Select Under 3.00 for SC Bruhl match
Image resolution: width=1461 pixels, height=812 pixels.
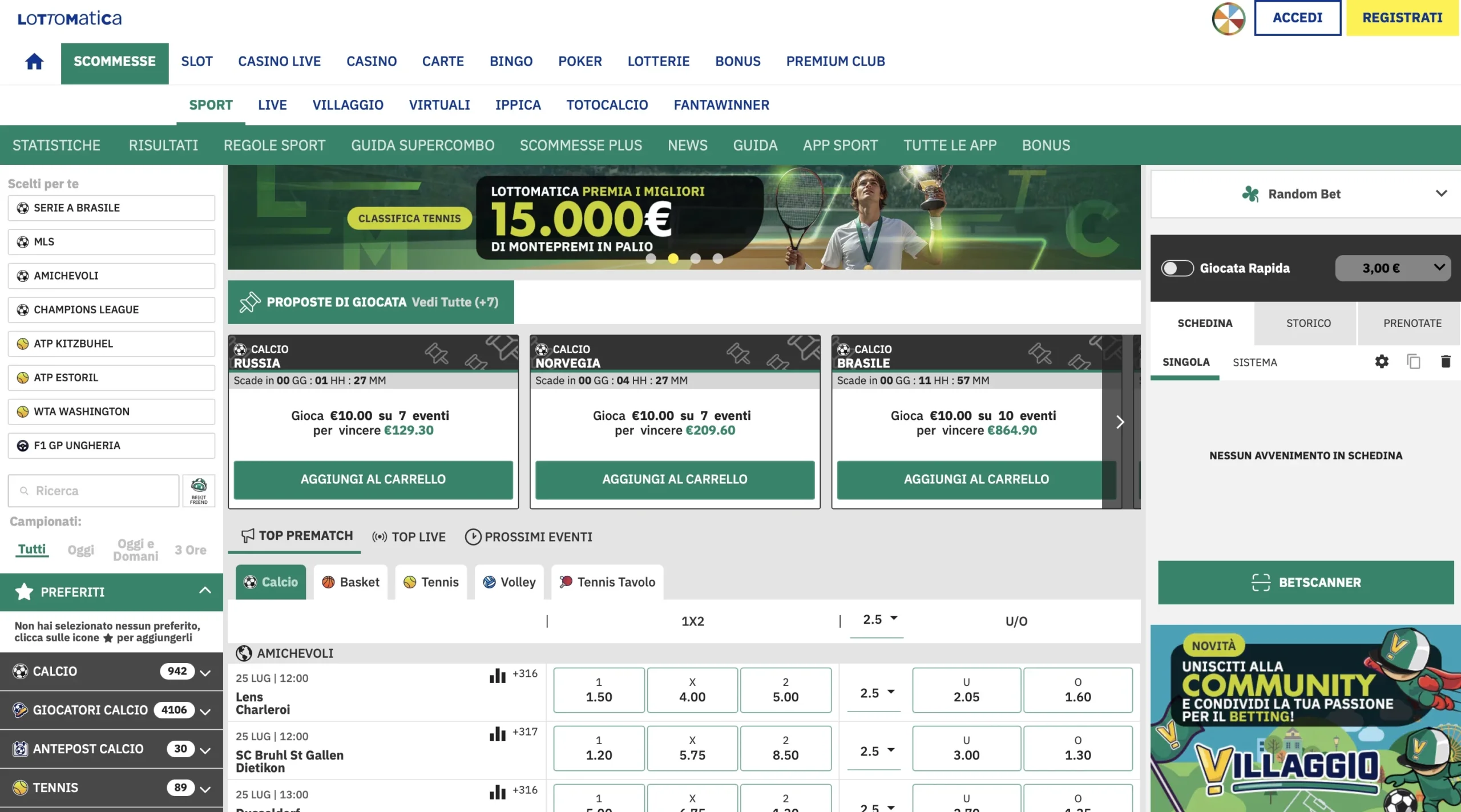point(966,748)
